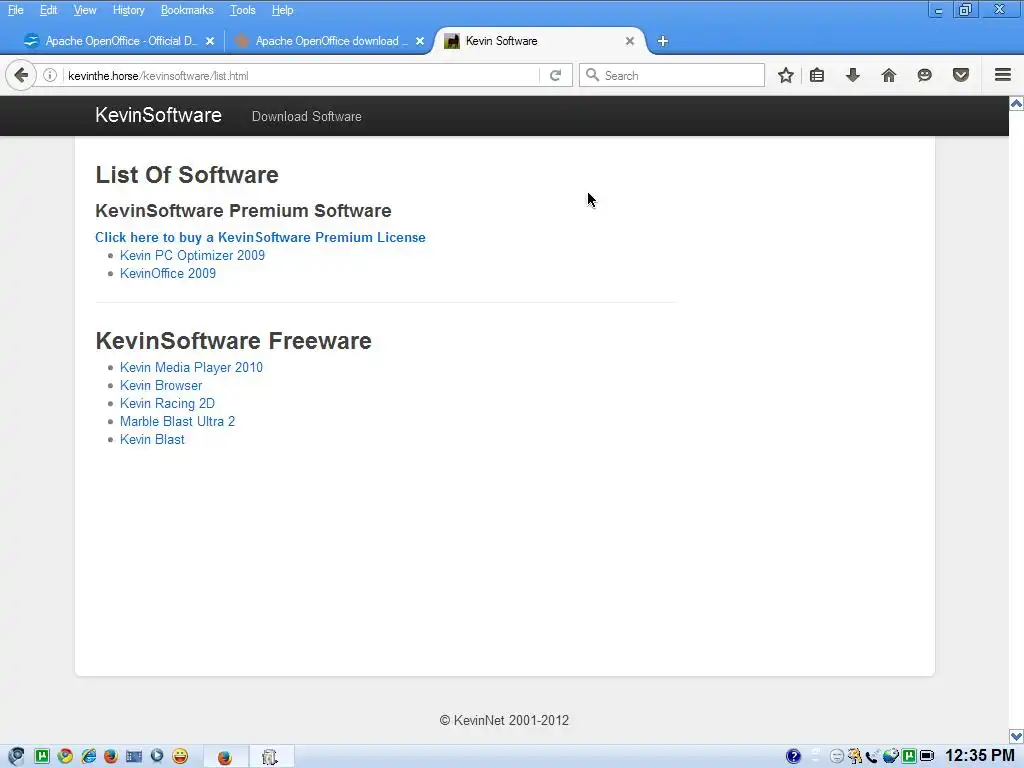
Task: Click the scrollbar up arrow
Action: click(x=1016, y=103)
